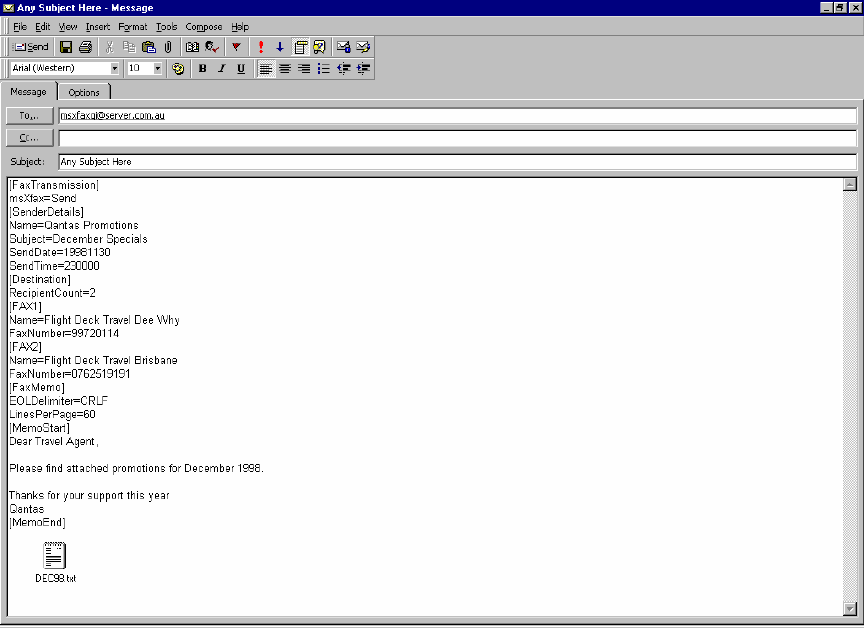864x628 pixels.
Task: Print the message with the printer icon
Action: pyautogui.click(x=85, y=47)
